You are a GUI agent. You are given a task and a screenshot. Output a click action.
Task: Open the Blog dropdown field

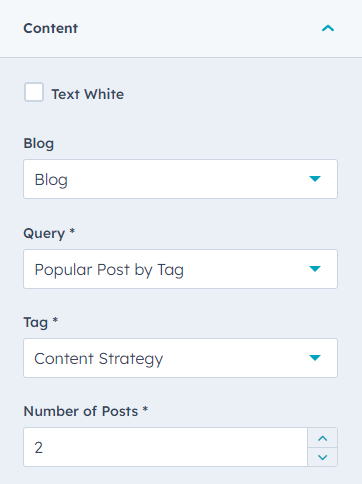180,179
